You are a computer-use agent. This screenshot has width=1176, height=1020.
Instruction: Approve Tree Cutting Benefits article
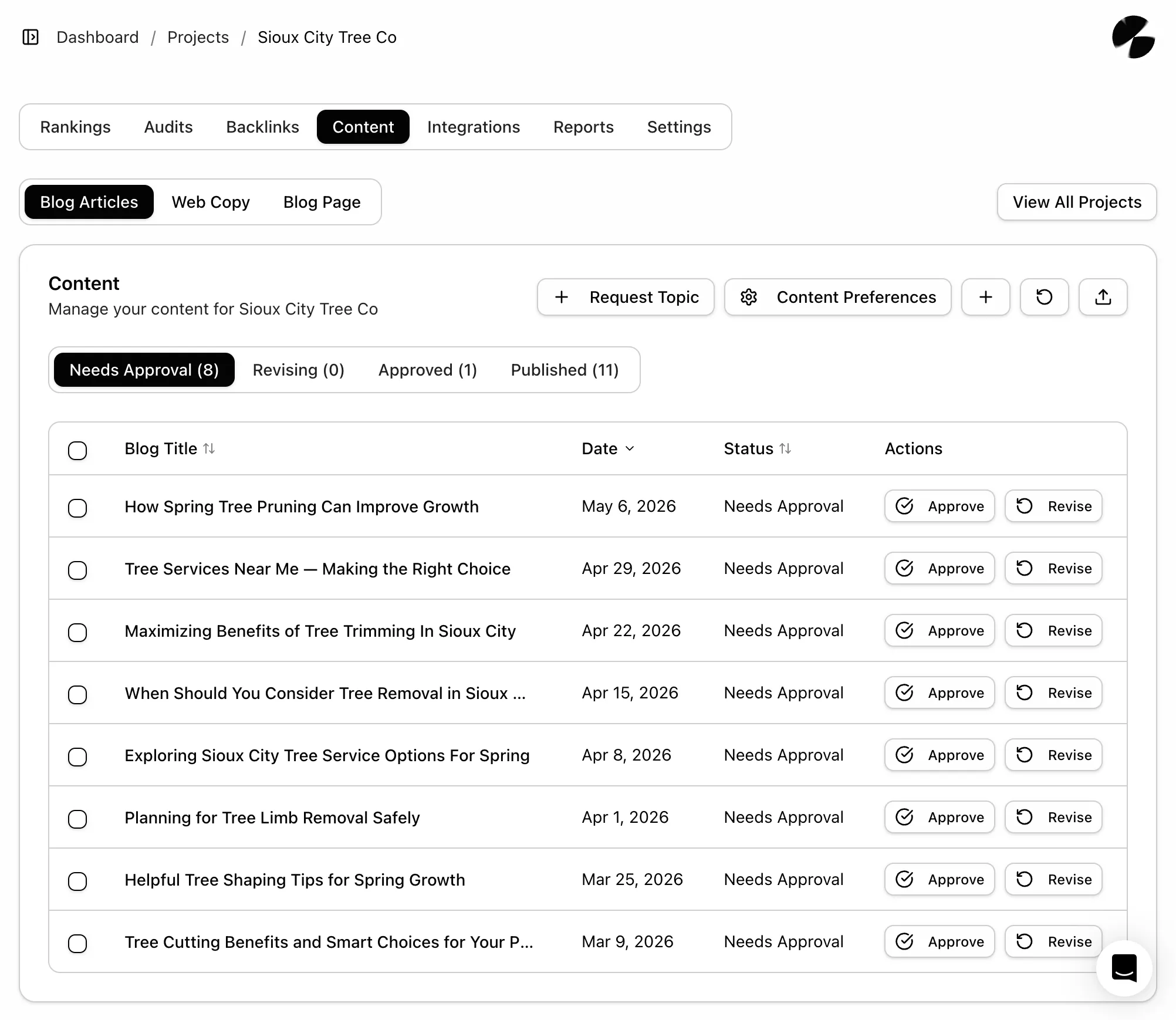pyautogui.click(x=940, y=941)
